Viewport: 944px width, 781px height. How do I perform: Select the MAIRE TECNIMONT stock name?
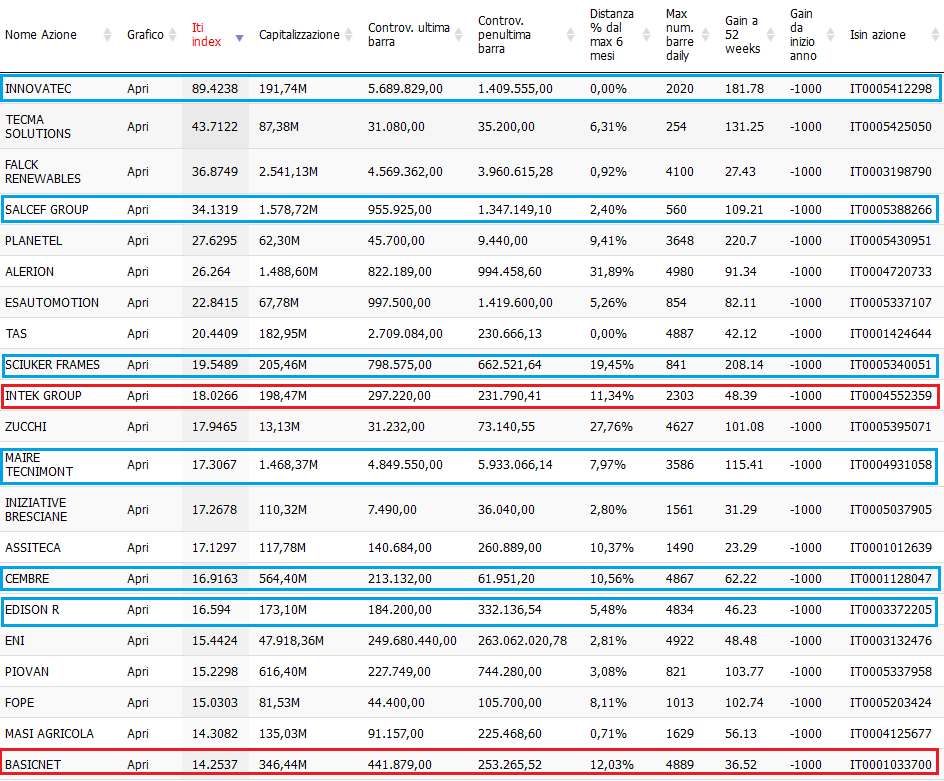(39, 465)
